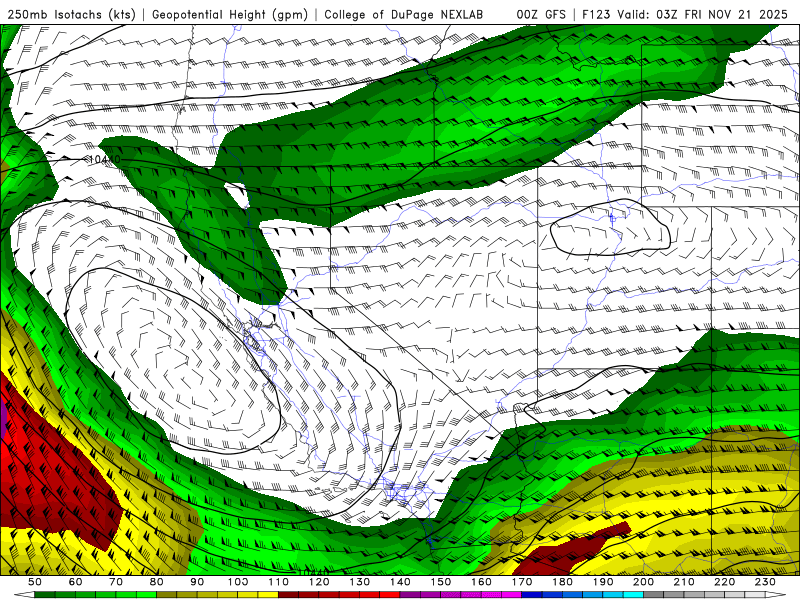The width and height of the screenshot is (800, 600).
Task: Click the '10440' contour label near left edge
Action: (x=104, y=160)
